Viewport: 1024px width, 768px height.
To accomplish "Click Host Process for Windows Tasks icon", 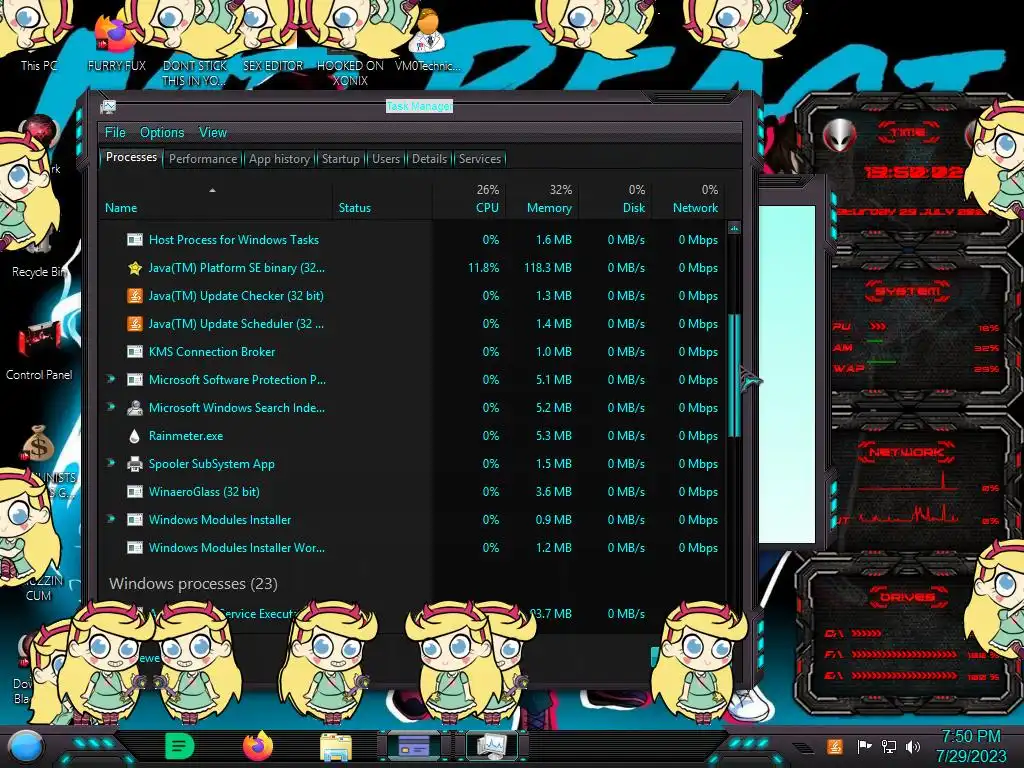I will click(135, 240).
